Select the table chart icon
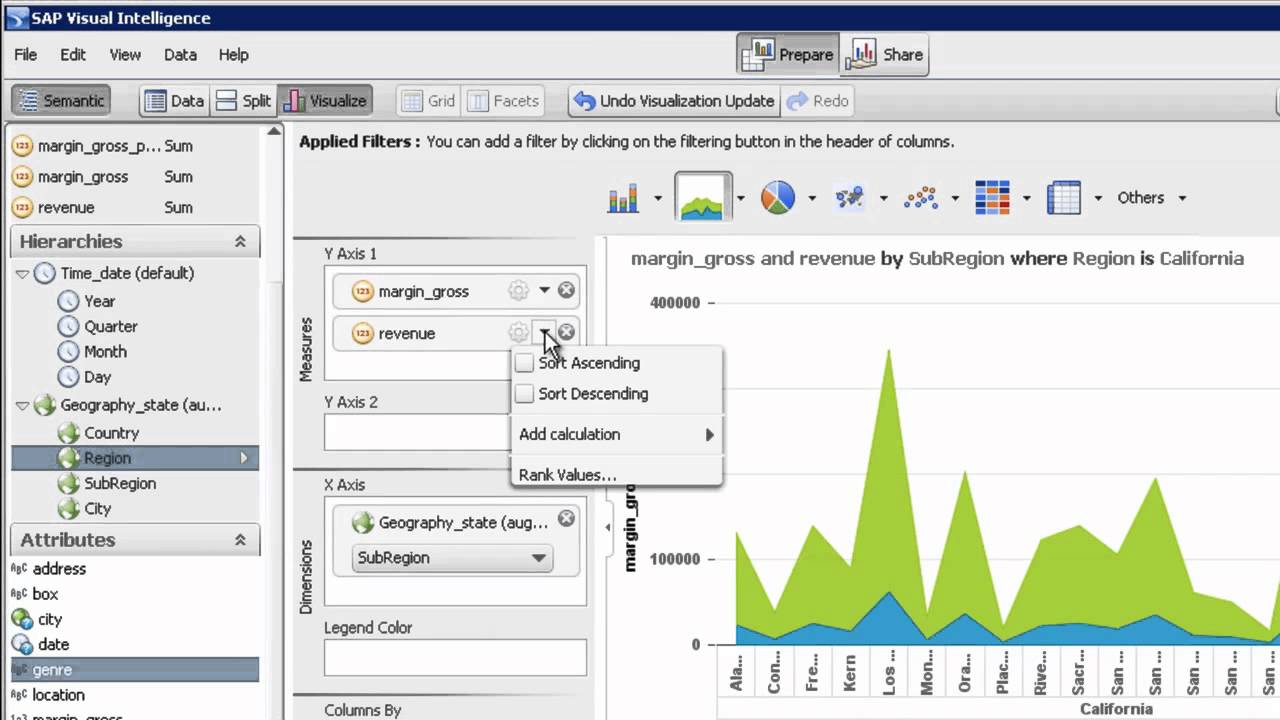This screenshot has width=1280, height=720. point(1064,198)
